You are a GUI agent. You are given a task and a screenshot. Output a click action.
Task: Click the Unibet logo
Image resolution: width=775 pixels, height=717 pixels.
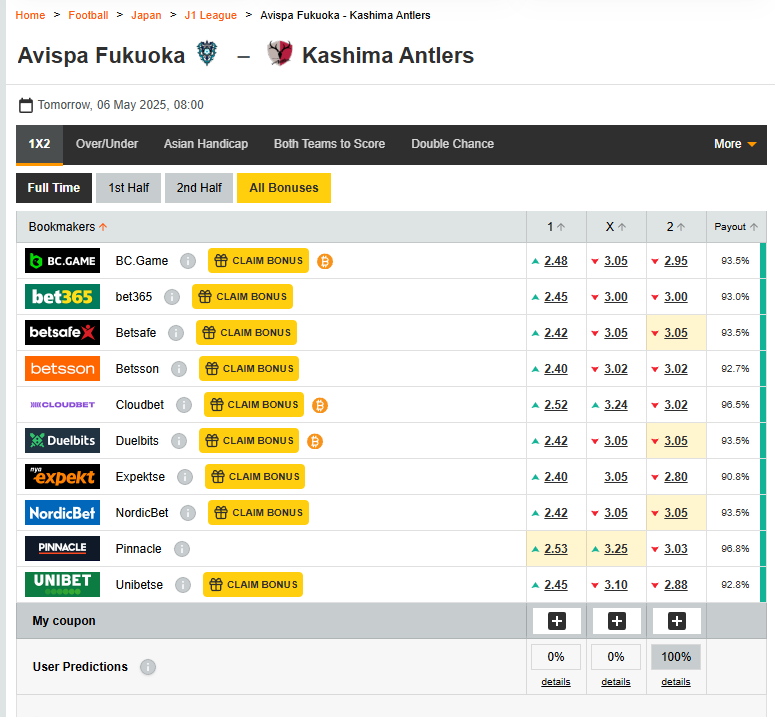(x=62, y=585)
